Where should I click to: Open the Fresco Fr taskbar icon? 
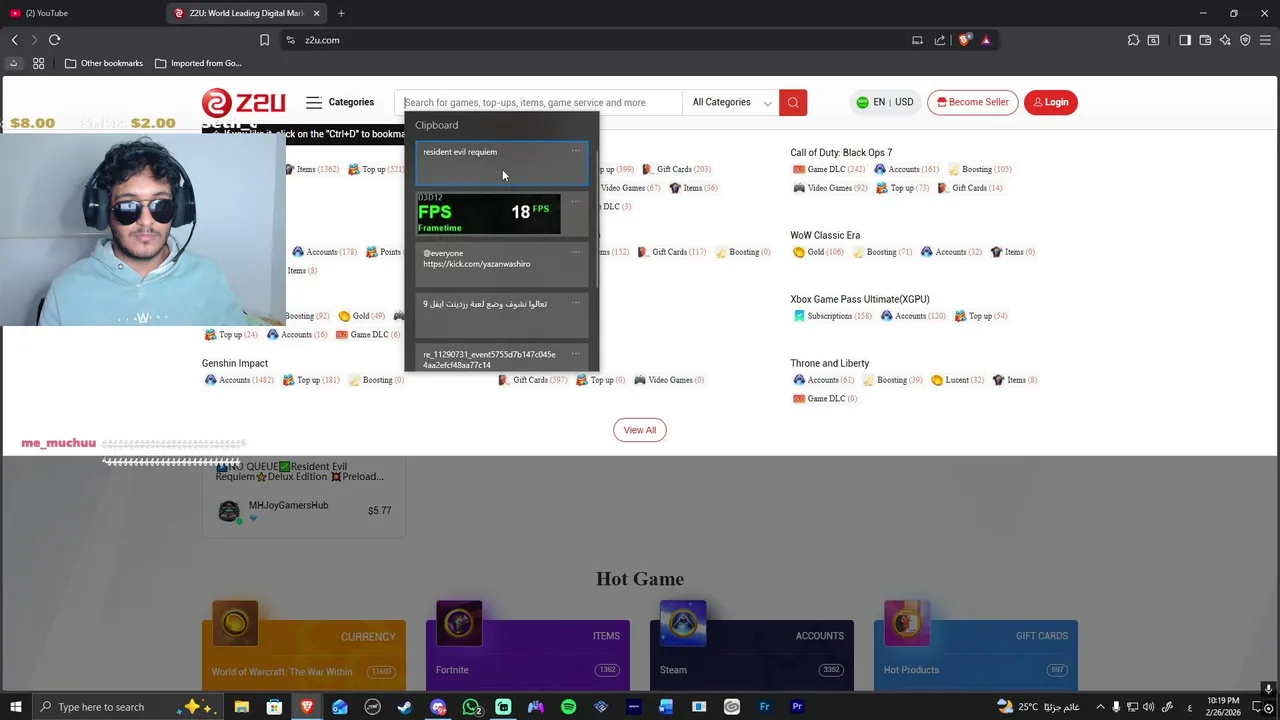coord(764,707)
